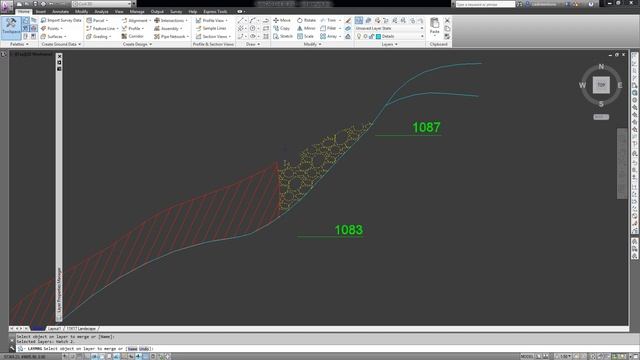Viewport: 640px width, 360px height.
Task: Open the Toolspace palette button
Action: tap(11, 27)
